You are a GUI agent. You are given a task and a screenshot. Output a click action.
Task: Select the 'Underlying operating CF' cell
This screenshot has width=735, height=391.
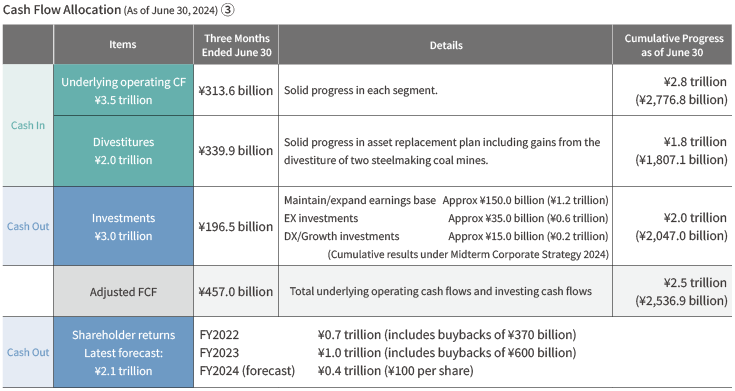pos(123,90)
